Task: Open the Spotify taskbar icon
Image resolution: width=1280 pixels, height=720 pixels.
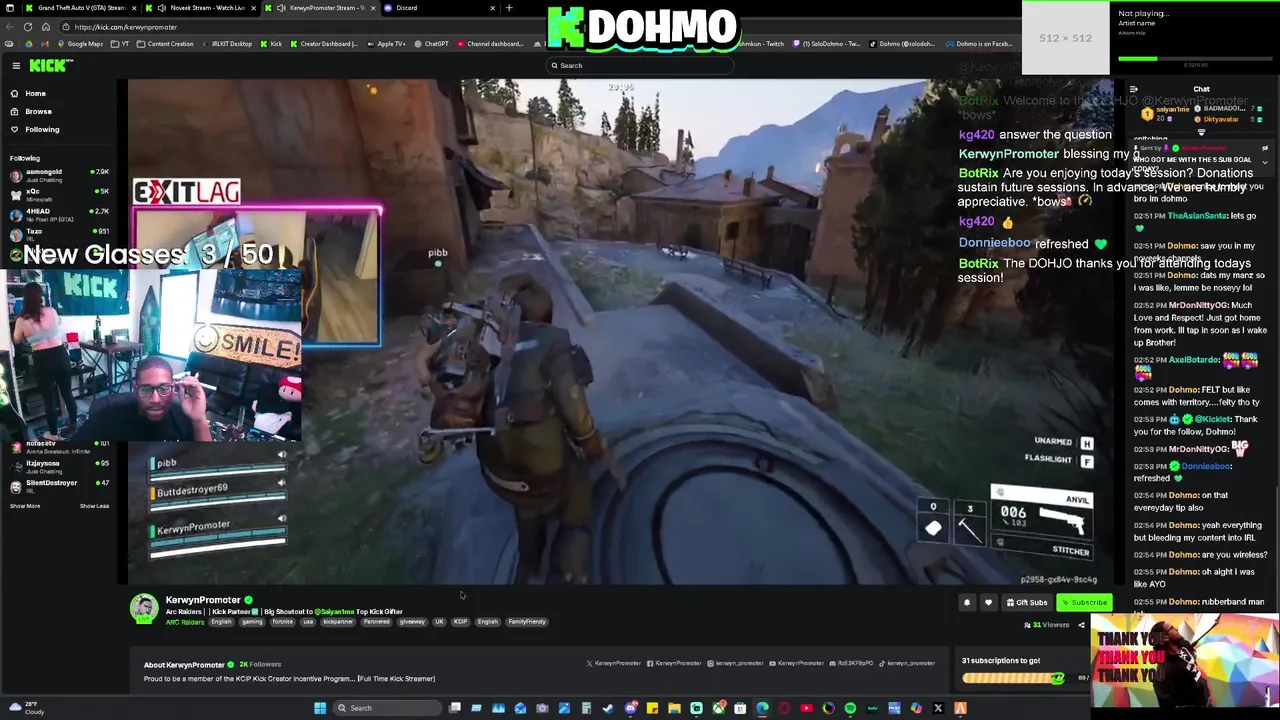Action: tap(850, 708)
